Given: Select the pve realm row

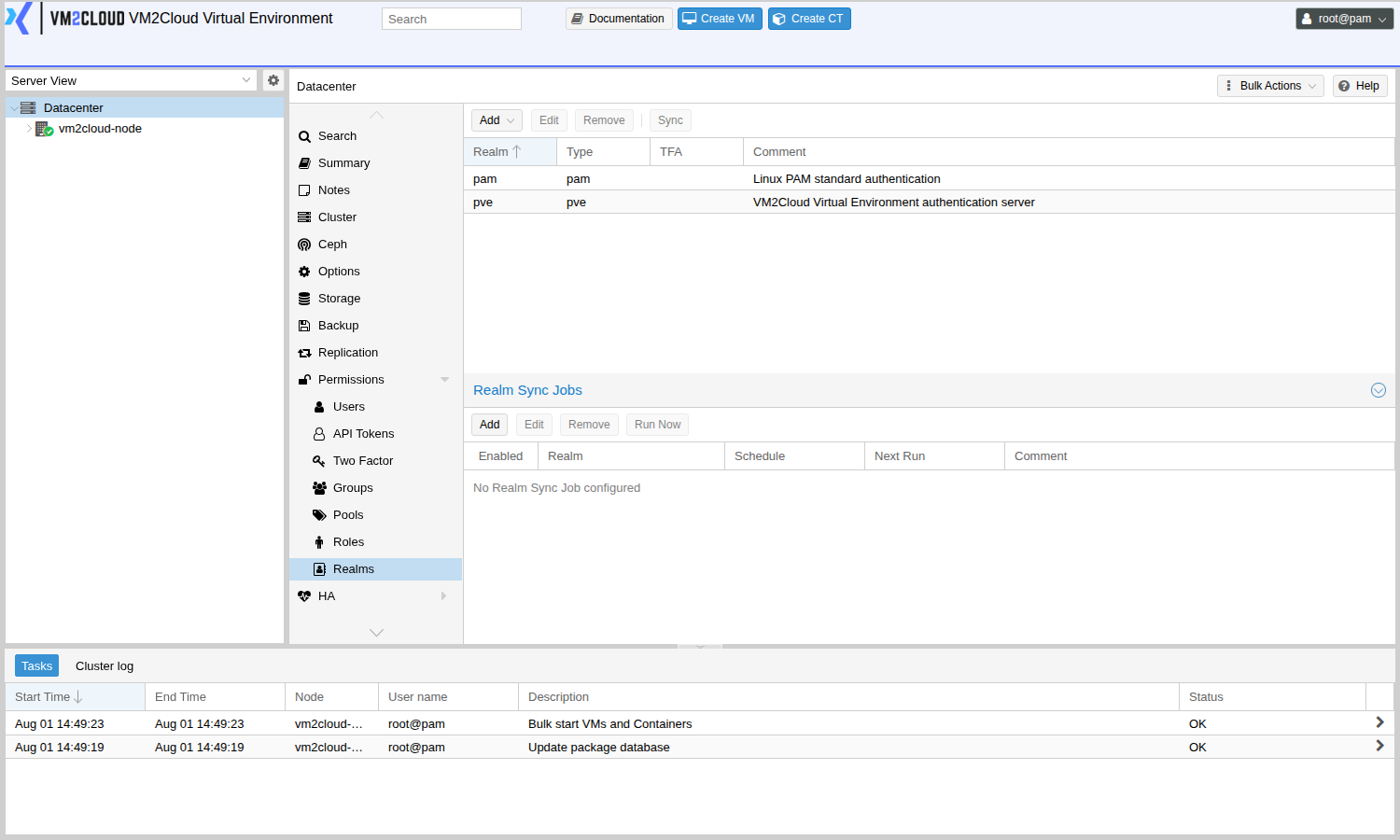Looking at the screenshot, I should pyautogui.click(x=929, y=203).
